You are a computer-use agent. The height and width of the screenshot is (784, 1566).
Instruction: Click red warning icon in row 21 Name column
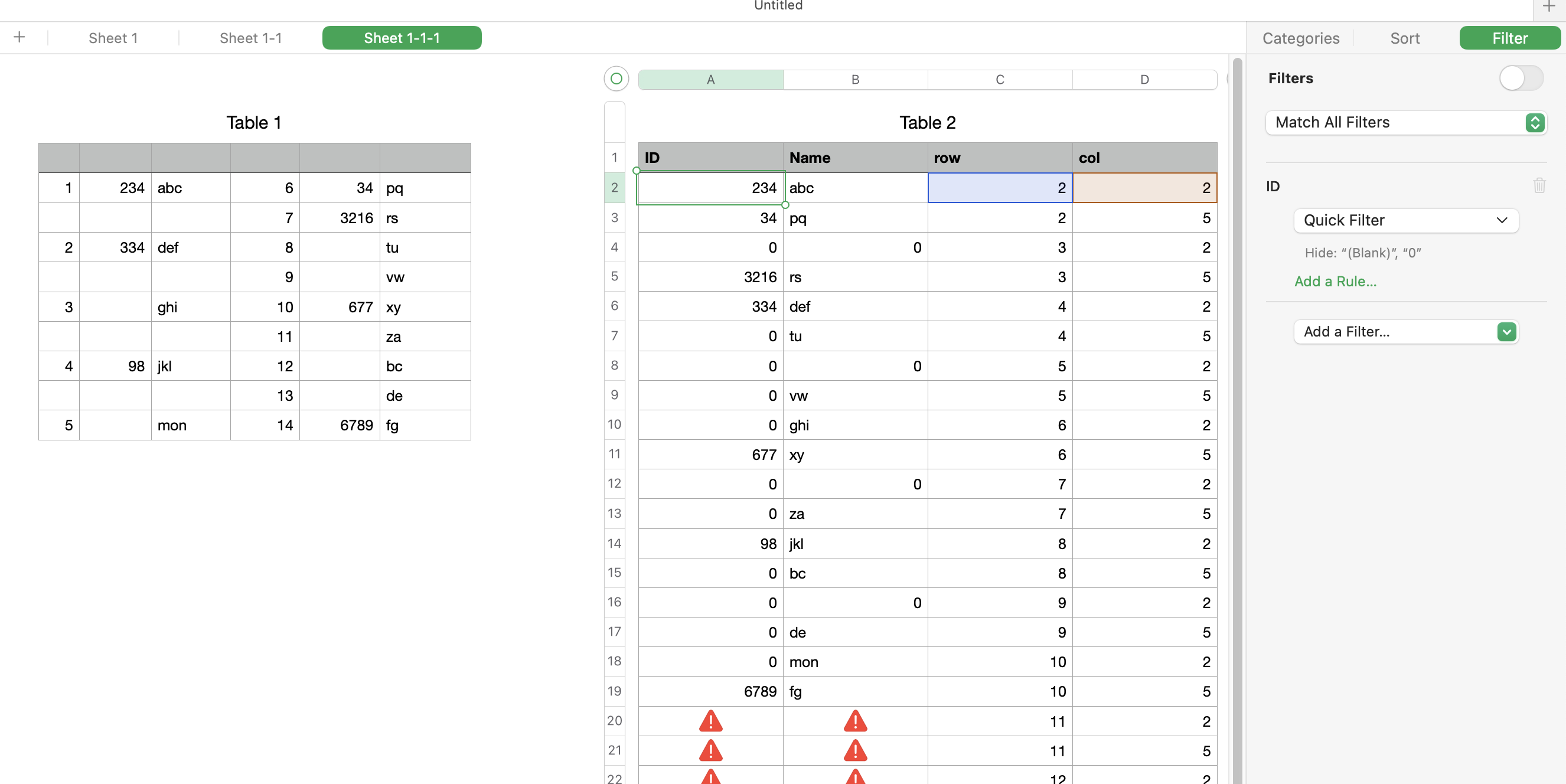[x=854, y=750]
